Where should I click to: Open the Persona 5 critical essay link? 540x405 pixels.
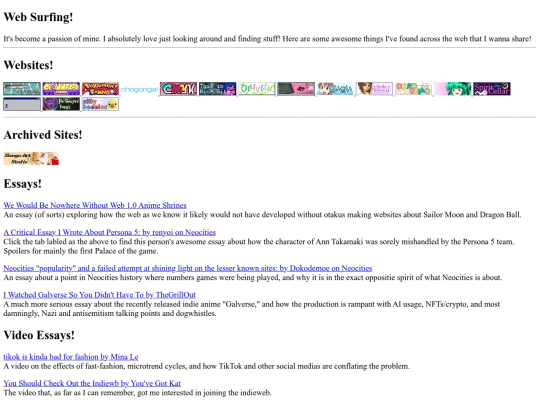[x=110, y=232]
